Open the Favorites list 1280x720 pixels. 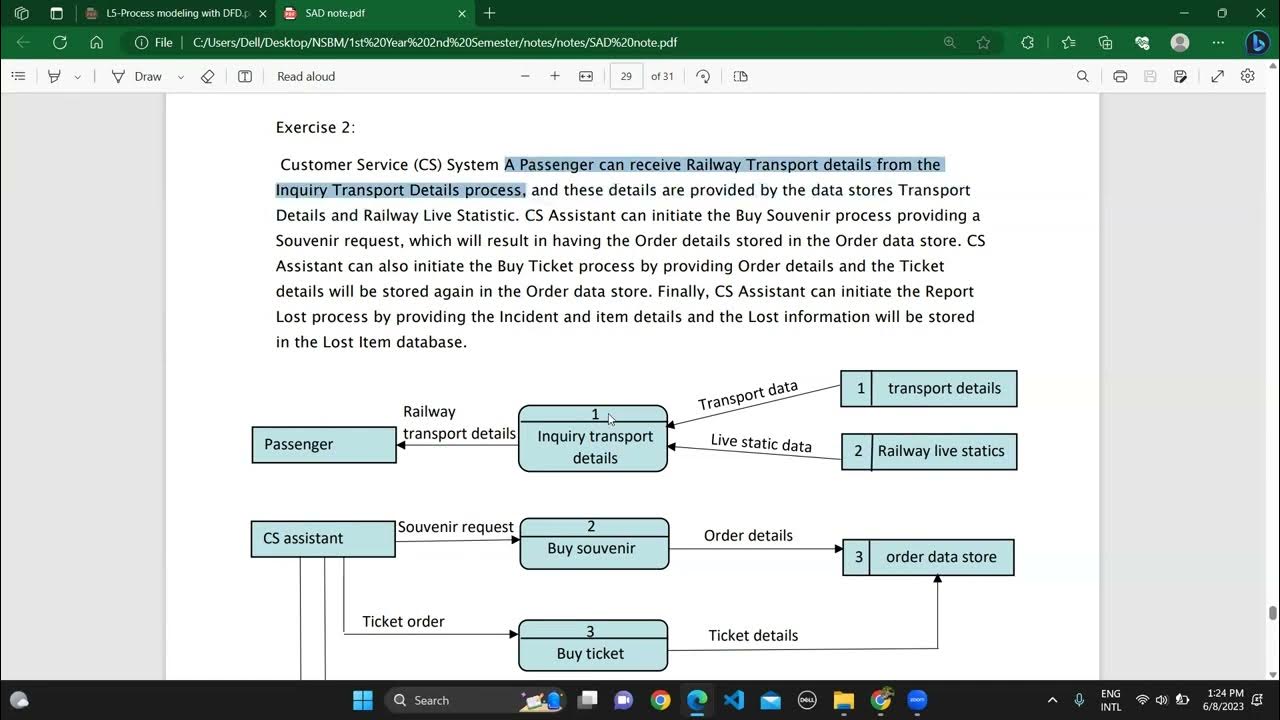pyautogui.click(x=1068, y=43)
